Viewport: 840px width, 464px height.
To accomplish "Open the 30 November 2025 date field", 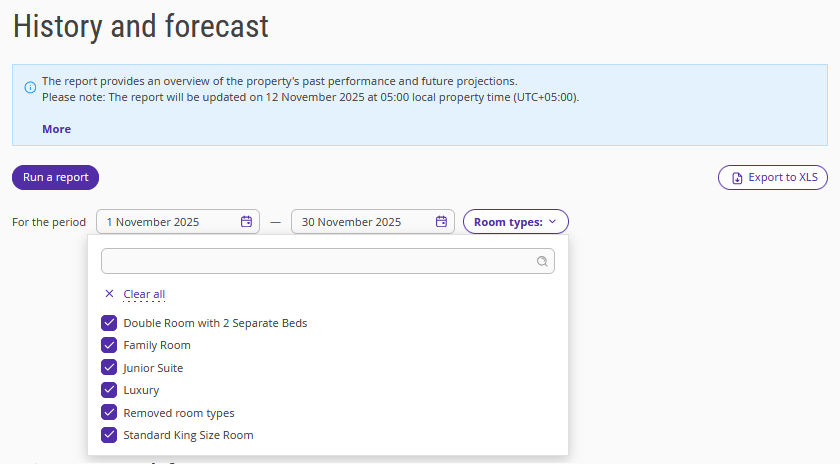I will click(373, 222).
